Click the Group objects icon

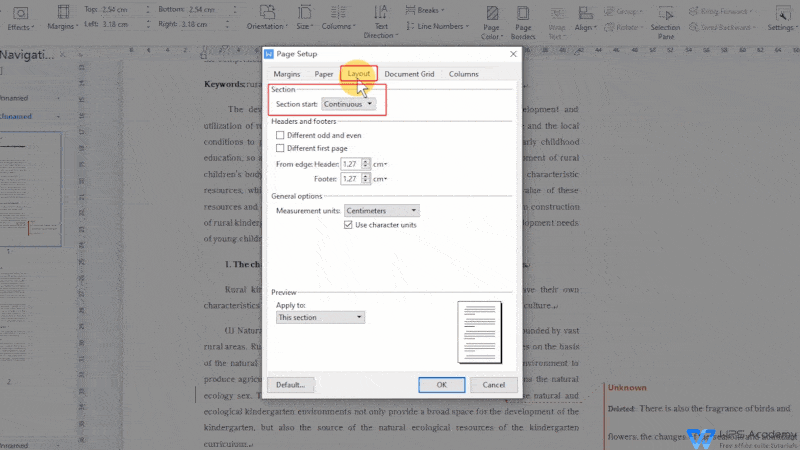[609, 11]
